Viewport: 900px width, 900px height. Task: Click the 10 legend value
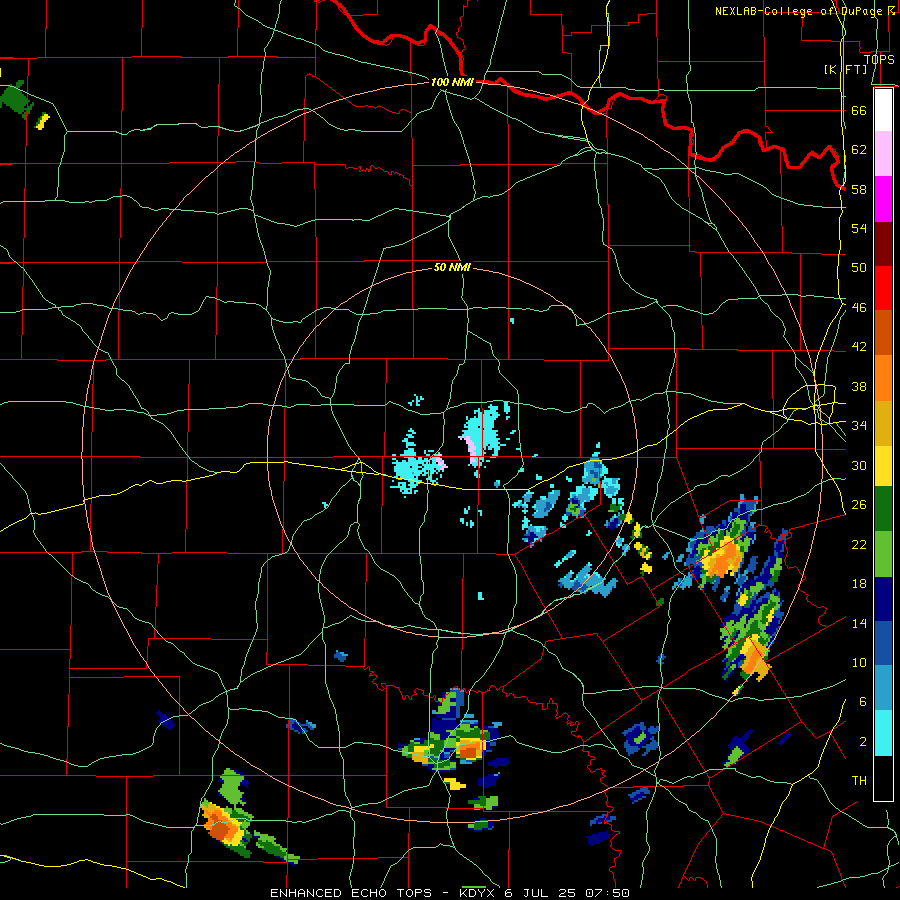(859, 662)
